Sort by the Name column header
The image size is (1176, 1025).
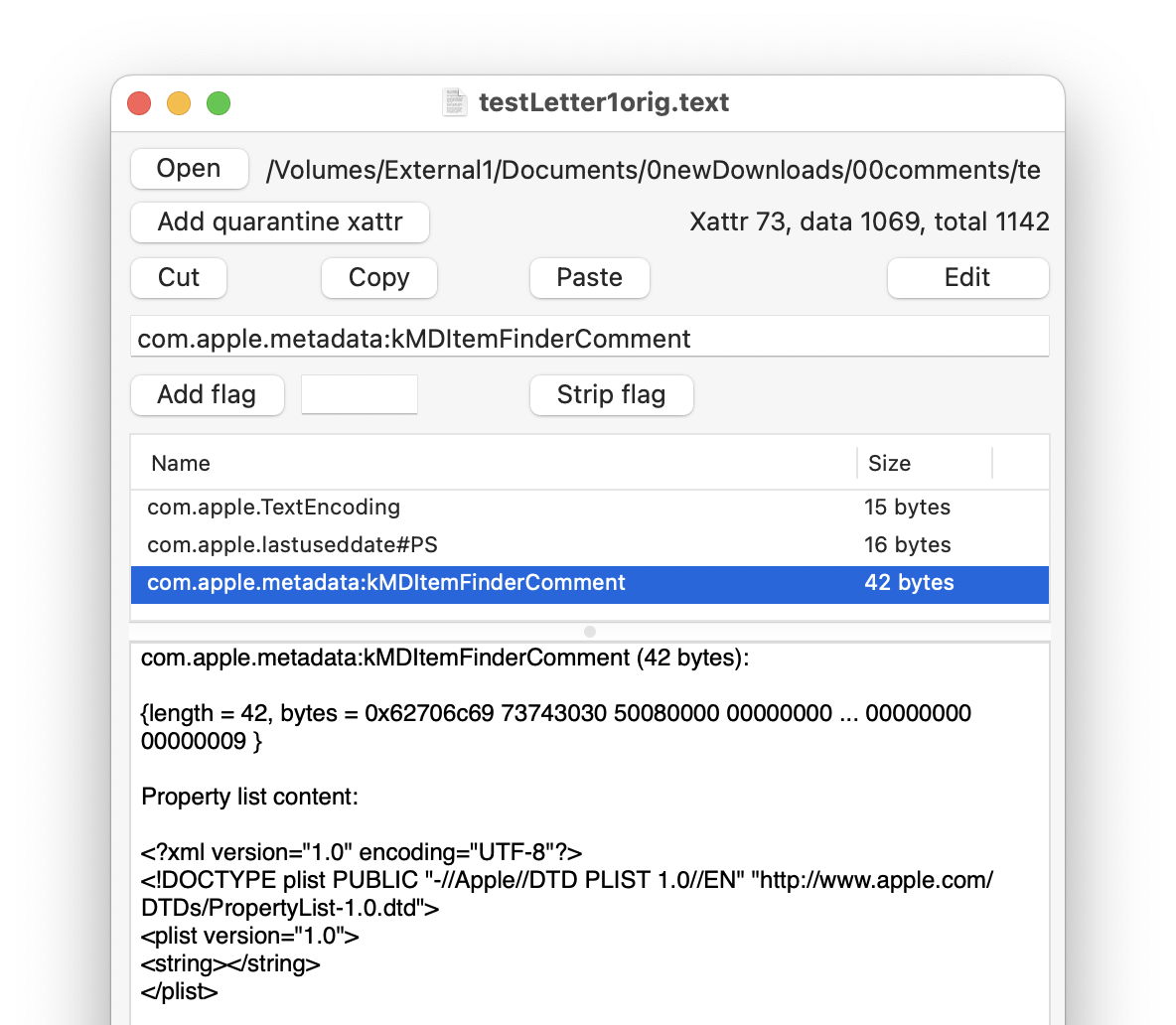181,464
